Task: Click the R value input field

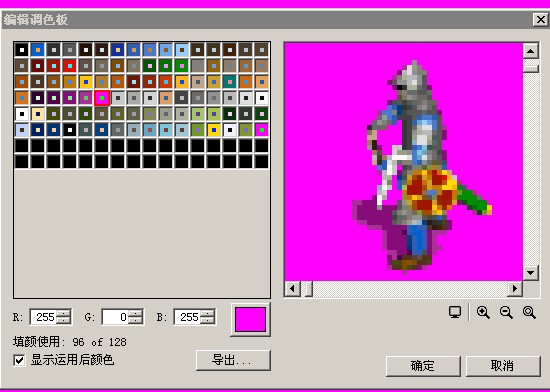Action: point(43,317)
